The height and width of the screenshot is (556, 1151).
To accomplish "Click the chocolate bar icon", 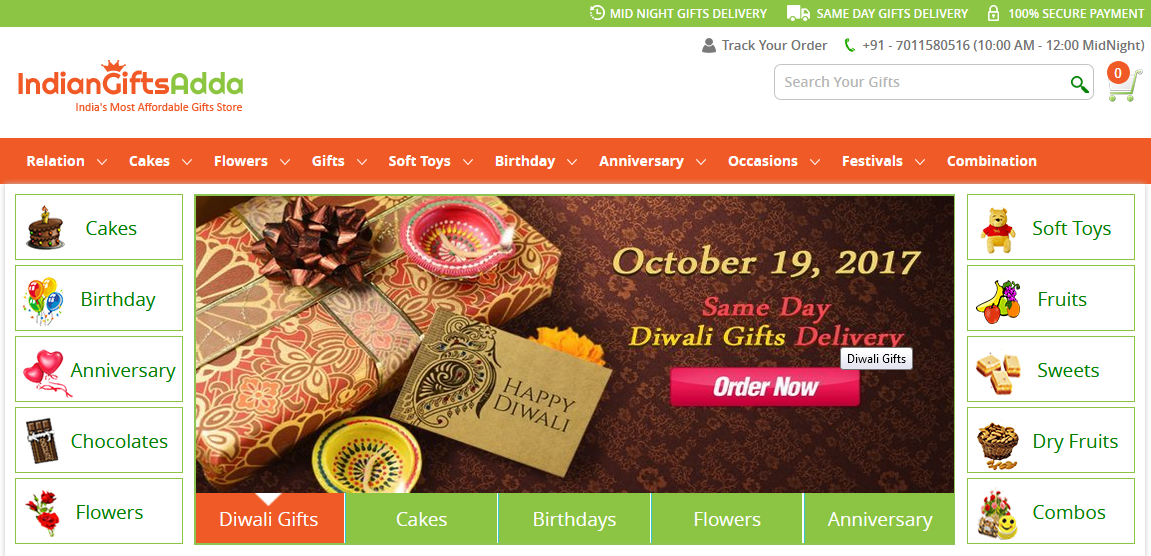I will [41, 441].
